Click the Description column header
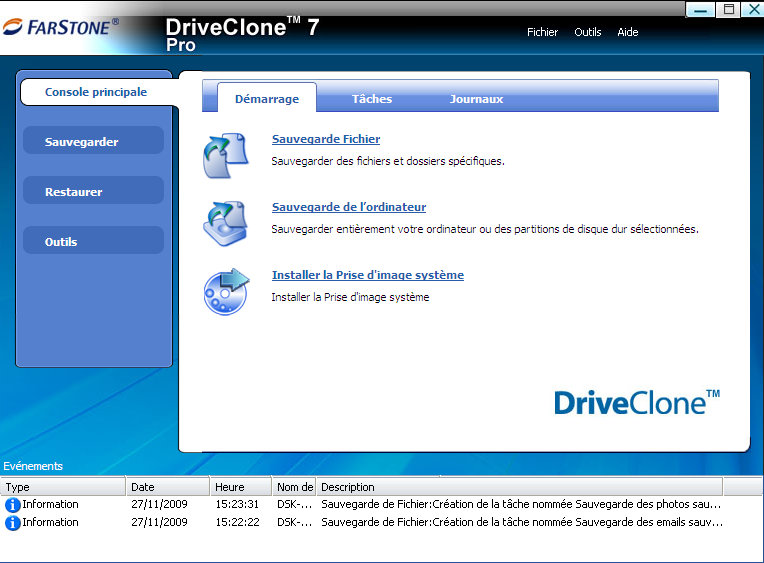Image resolution: width=764 pixels, height=563 pixels. point(519,486)
